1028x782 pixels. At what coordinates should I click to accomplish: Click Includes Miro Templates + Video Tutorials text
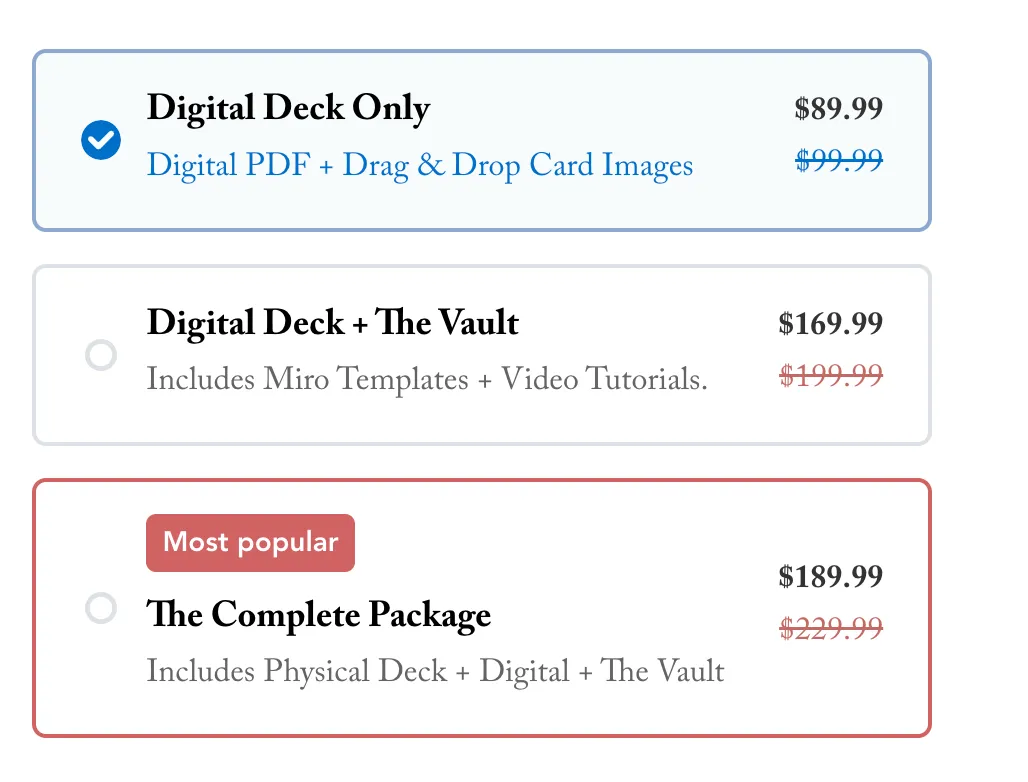click(x=427, y=380)
